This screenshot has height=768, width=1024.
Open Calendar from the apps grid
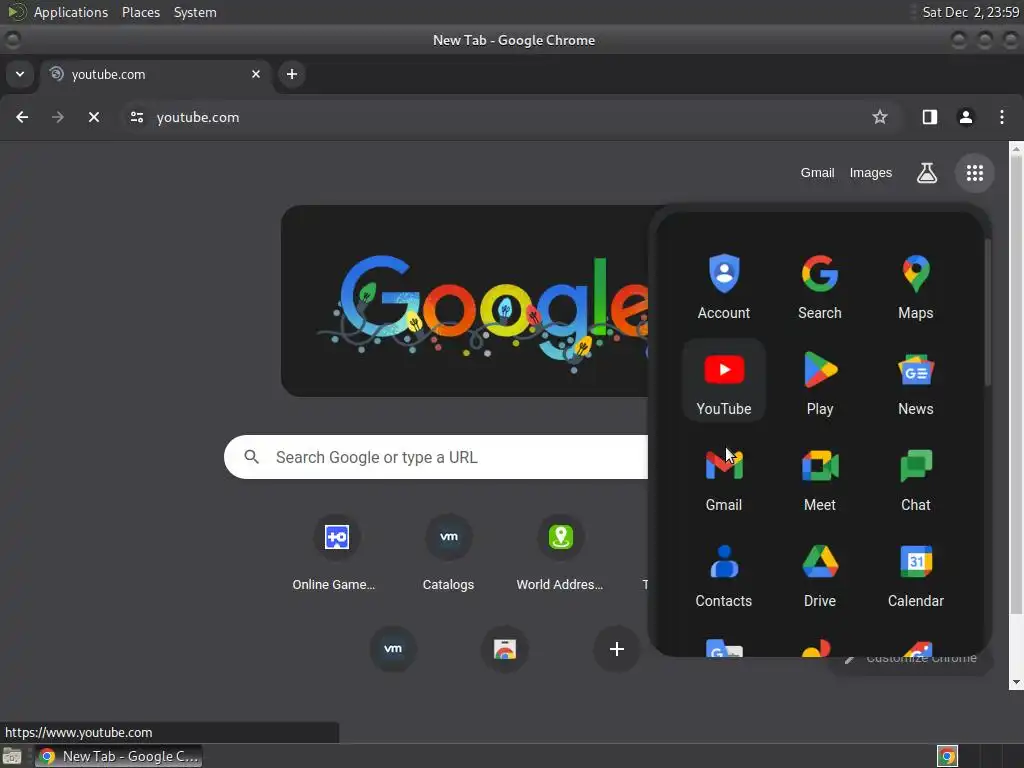[x=916, y=574]
